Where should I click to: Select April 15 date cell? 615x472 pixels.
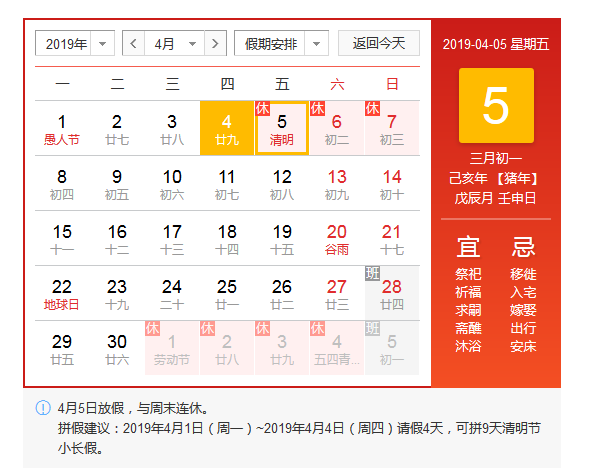point(62,238)
